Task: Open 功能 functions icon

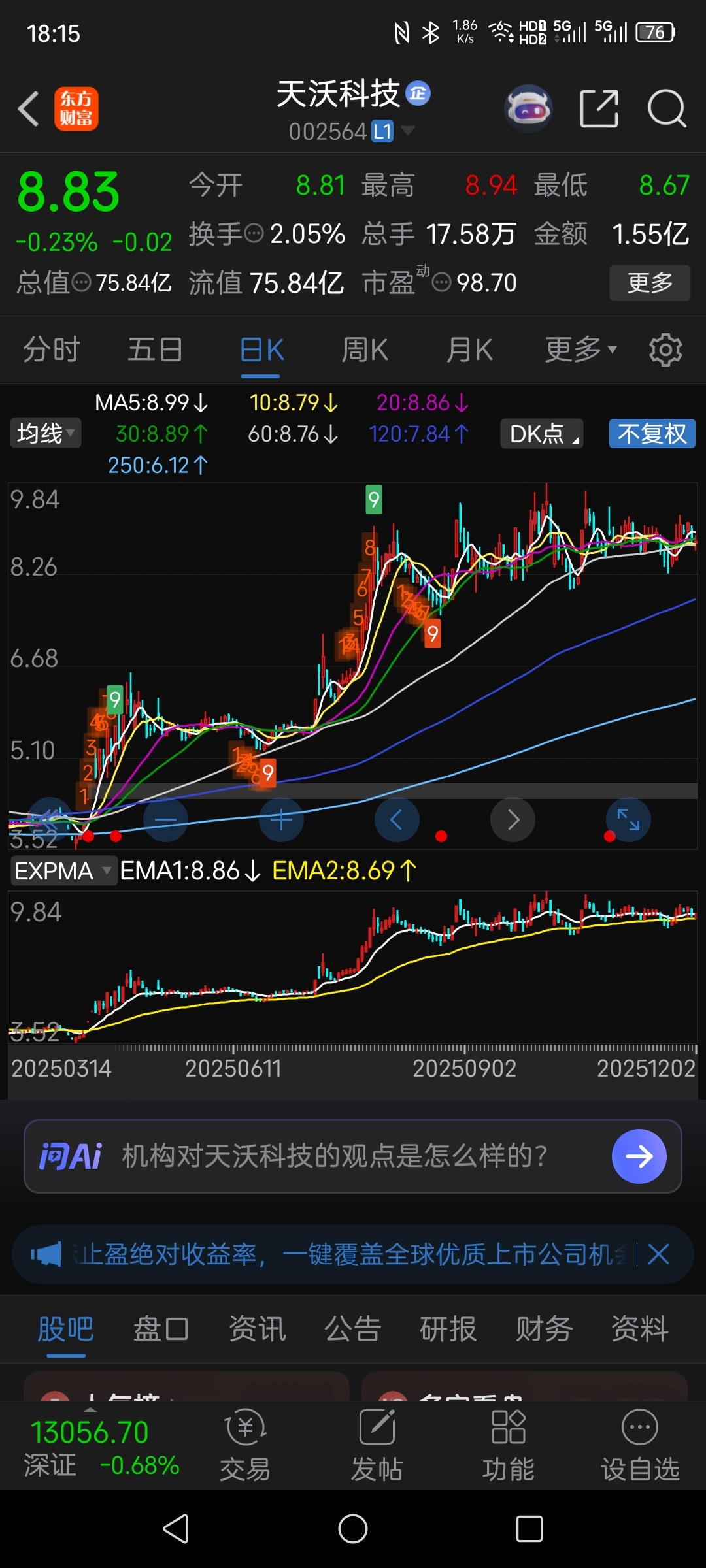Action: pos(508,1445)
